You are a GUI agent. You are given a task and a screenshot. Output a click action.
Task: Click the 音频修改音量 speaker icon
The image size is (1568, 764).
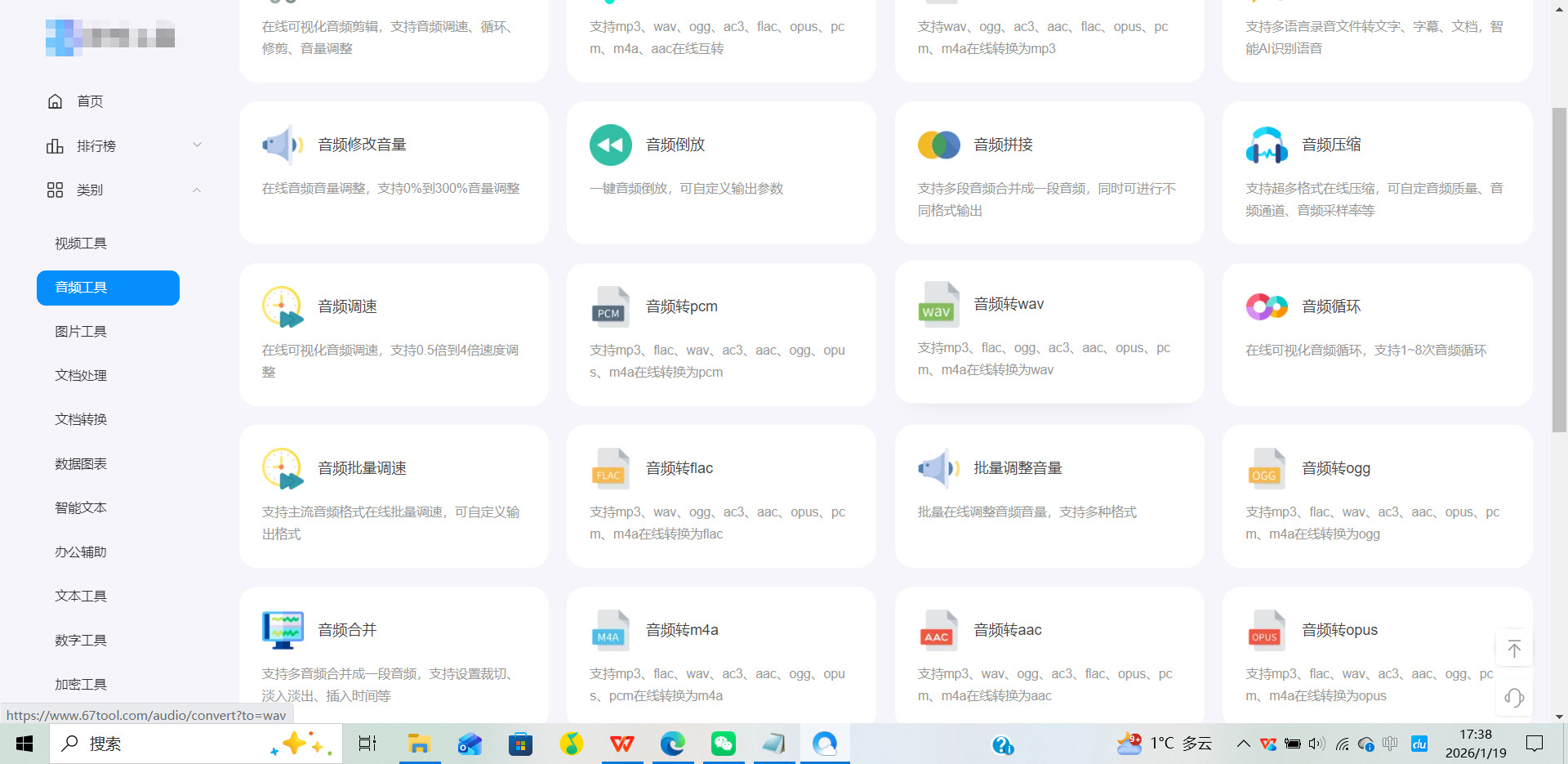(283, 145)
